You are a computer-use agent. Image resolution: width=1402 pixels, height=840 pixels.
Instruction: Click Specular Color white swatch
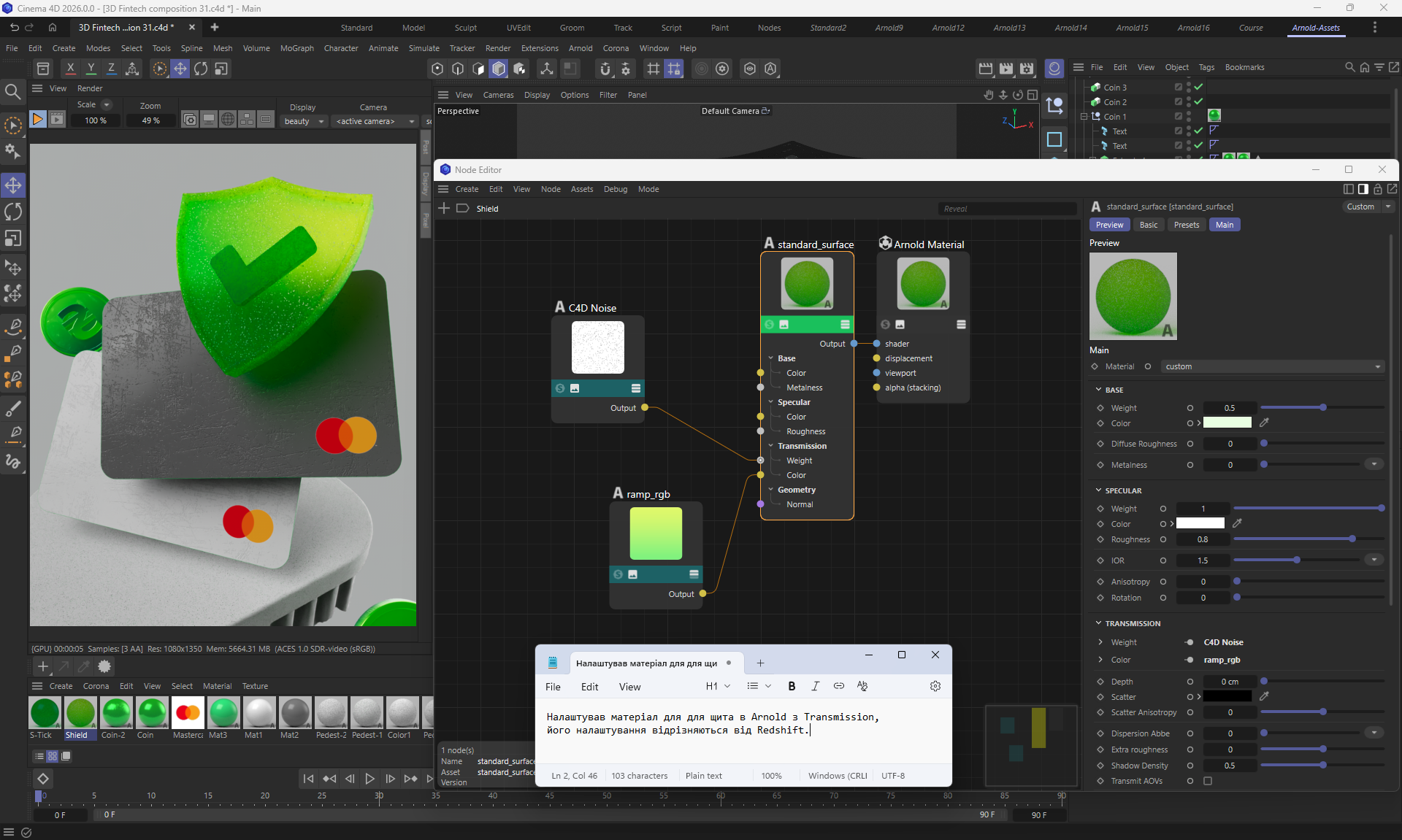[x=1200, y=523]
